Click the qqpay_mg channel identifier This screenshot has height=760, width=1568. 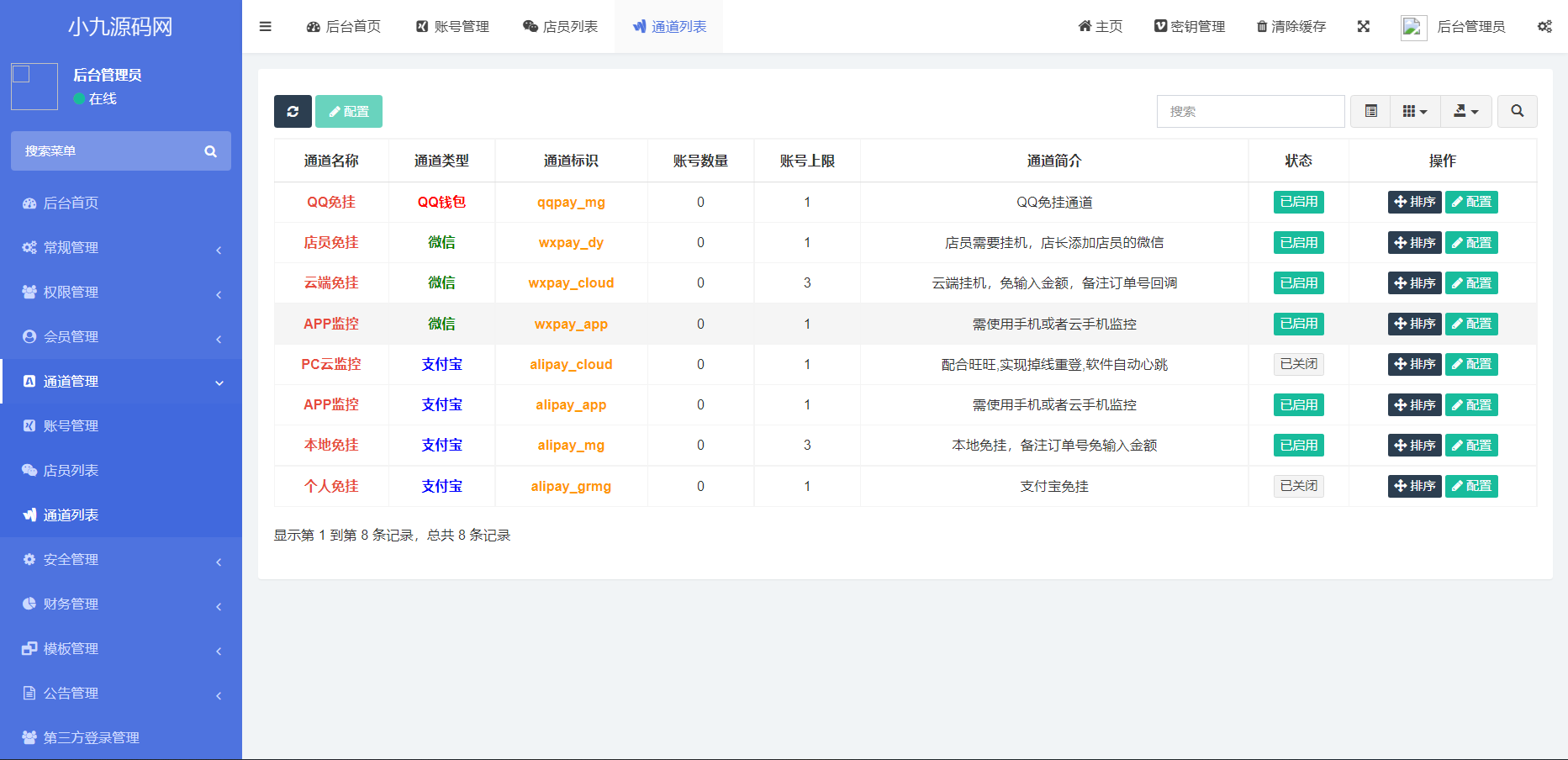click(x=571, y=202)
